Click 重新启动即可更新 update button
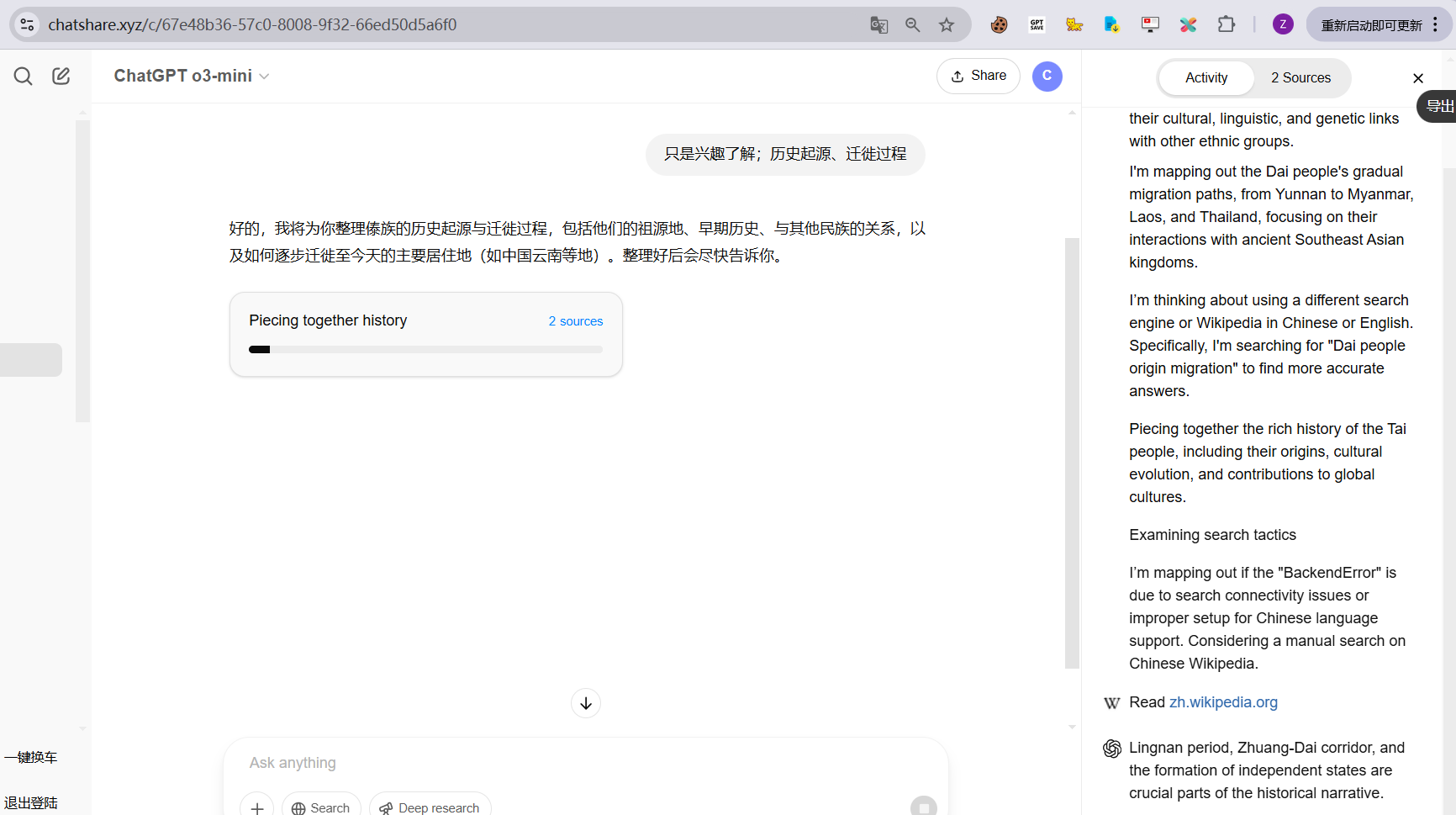Viewport: 1456px width, 815px height. [x=1371, y=25]
